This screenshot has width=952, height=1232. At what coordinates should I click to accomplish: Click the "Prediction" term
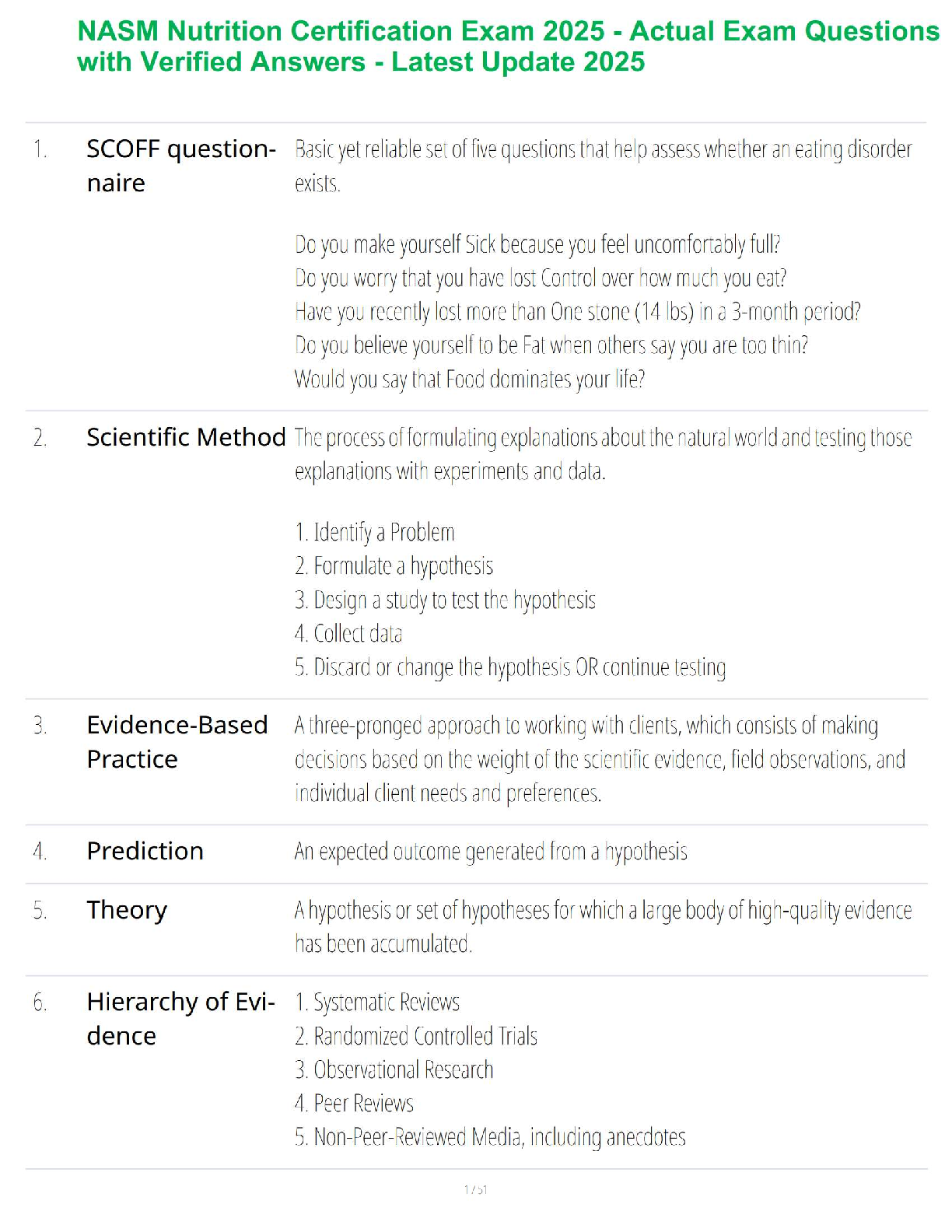click(x=145, y=851)
